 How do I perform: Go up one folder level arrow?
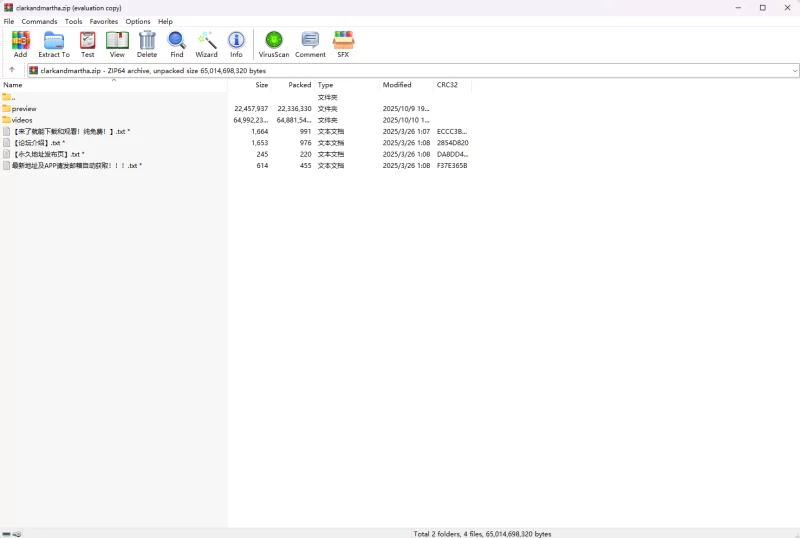tap(12, 70)
